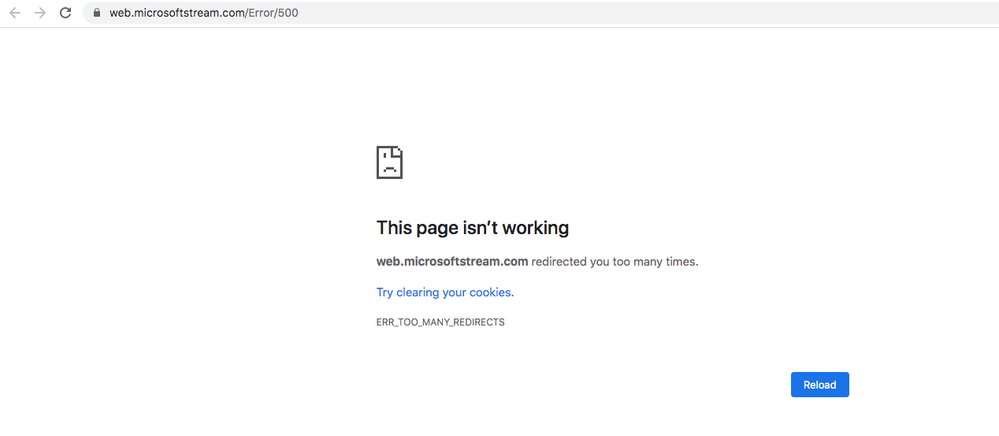The image size is (999, 436).
Task: Go back to the previous page
Action: [15, 13]
